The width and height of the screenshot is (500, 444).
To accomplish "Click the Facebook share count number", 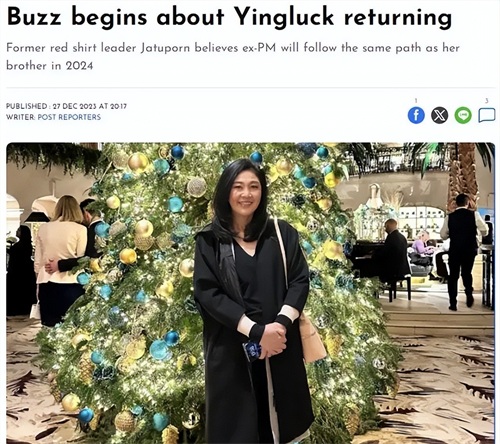I will pos(416,100).
